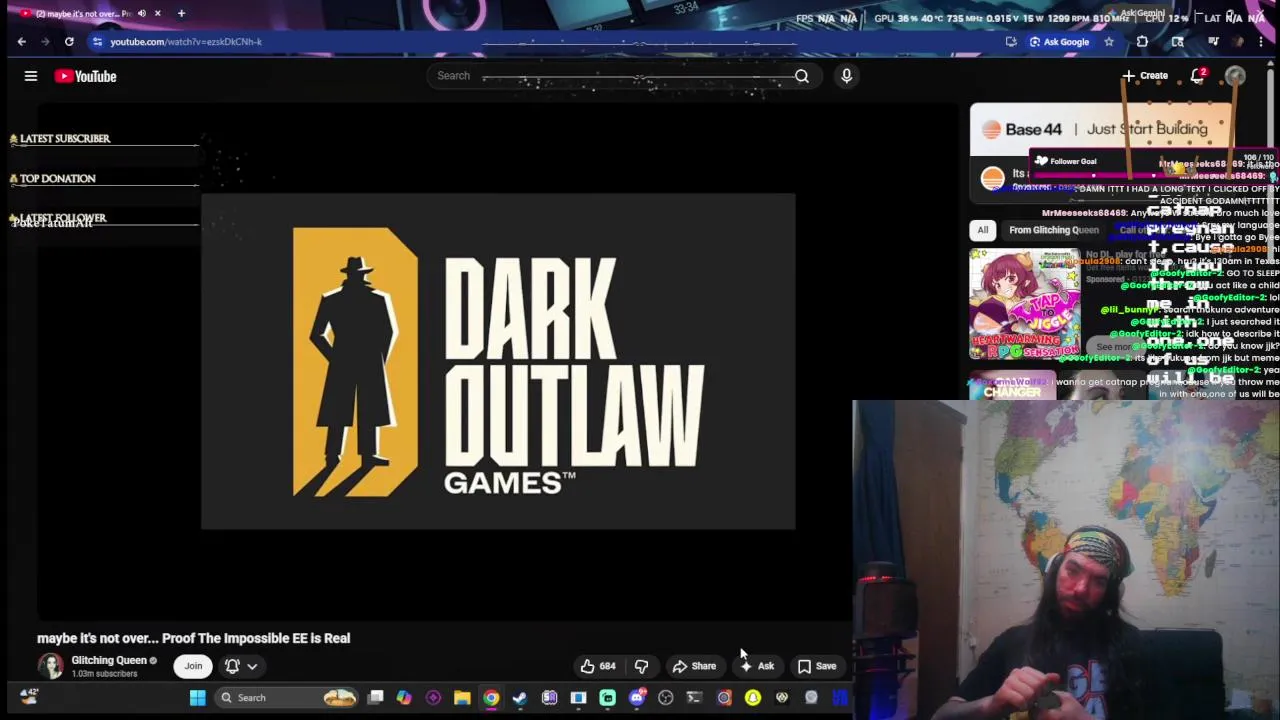Save the video to a playlist
Screen dimensions: 1280x720
(x=816, y=666)
